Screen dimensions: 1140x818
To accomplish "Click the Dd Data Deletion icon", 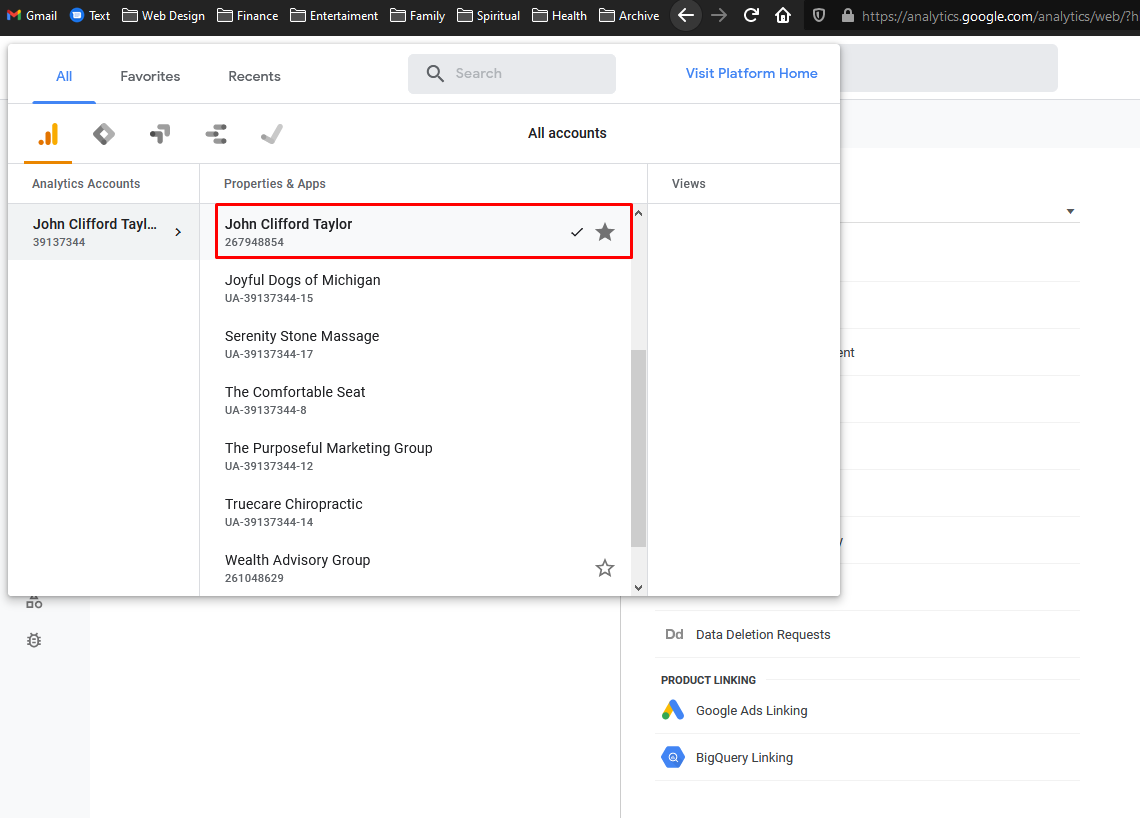I will coord(674,635).
